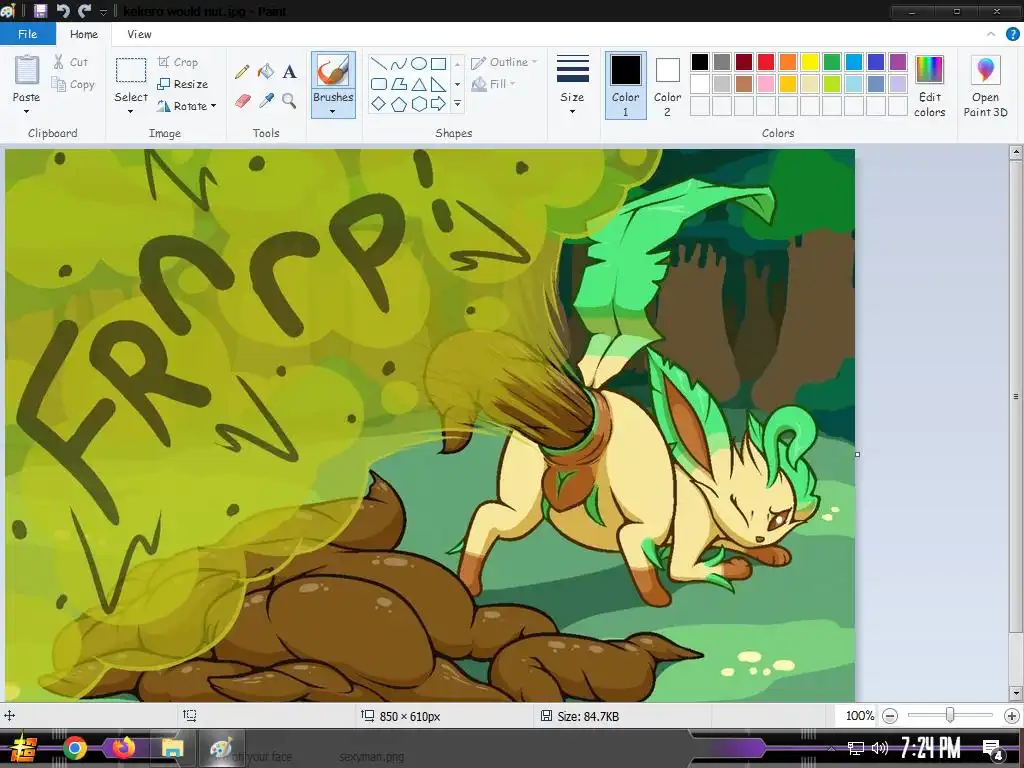Click the vertical scrollbar up arrow
The height and width of the screenshot is (768, 1024).
coord(1016,153)
